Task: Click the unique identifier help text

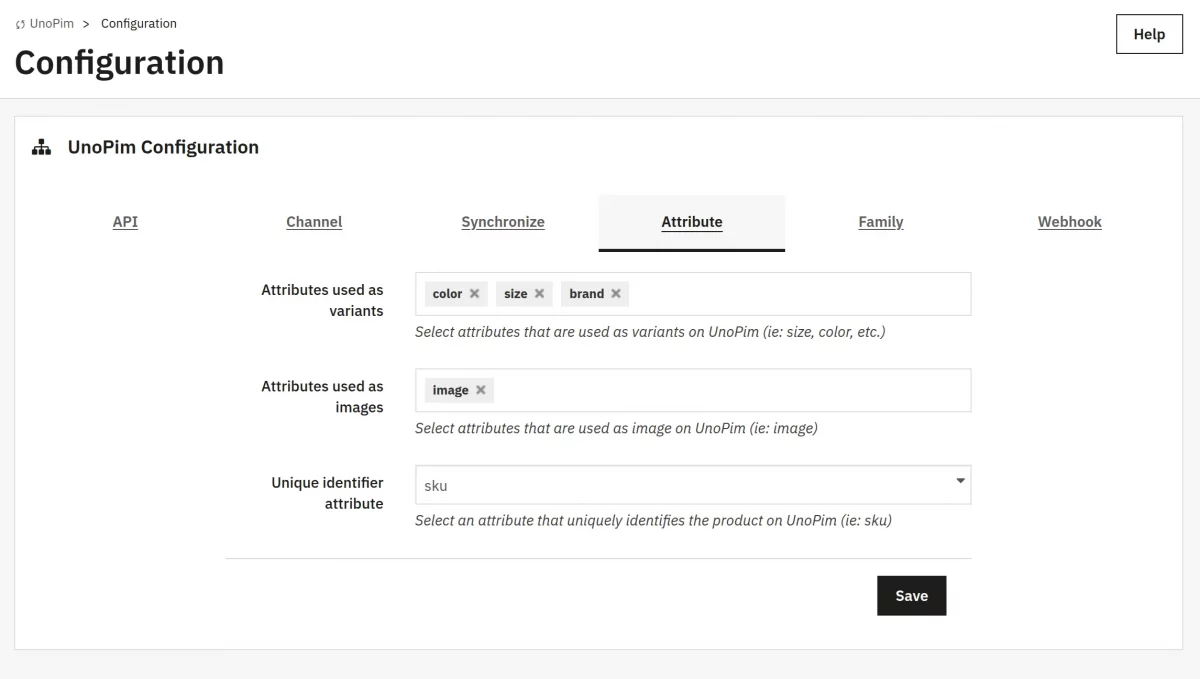Action: click(x=653, y=521)
